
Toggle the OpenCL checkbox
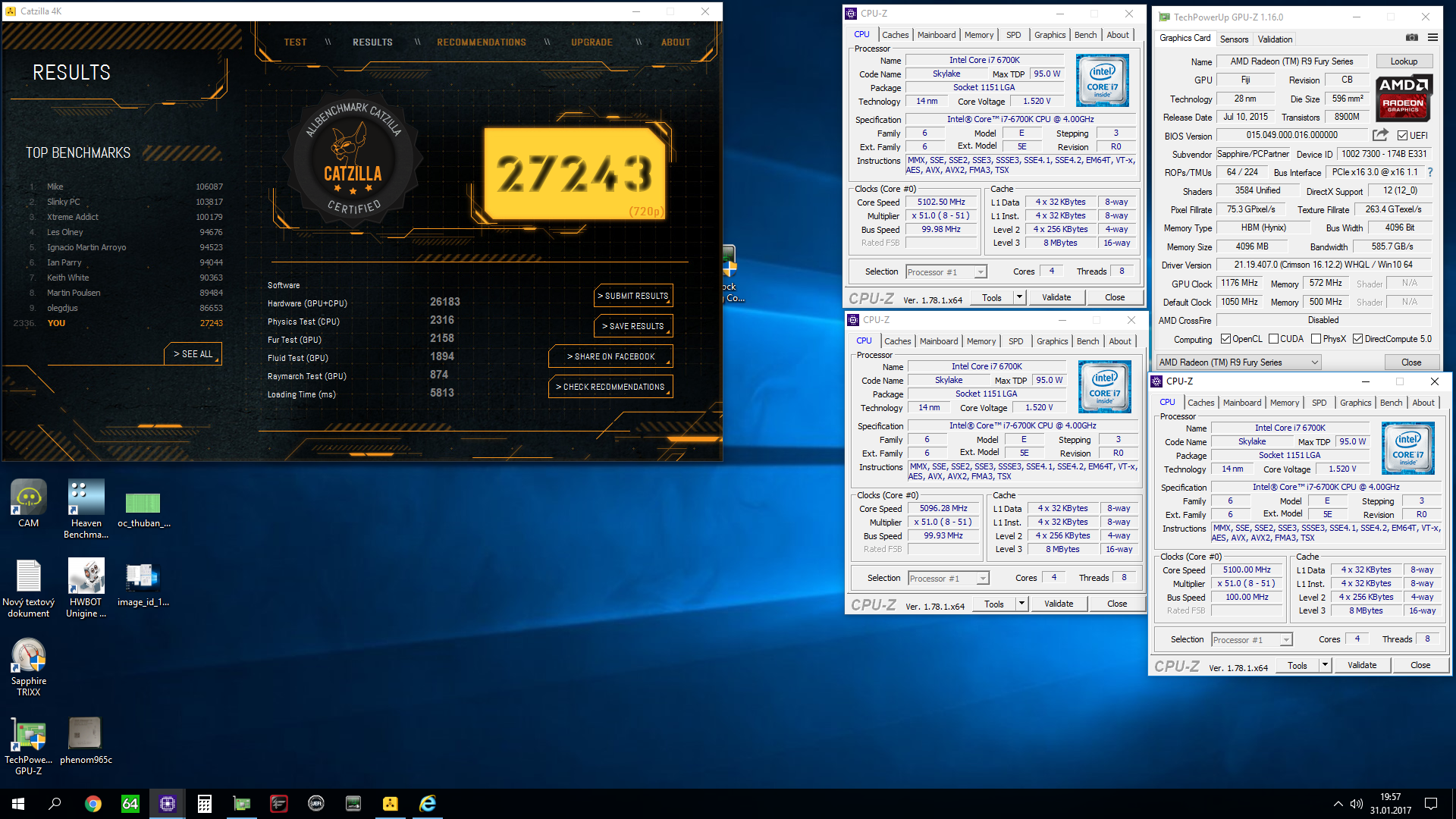point(1225,339)
